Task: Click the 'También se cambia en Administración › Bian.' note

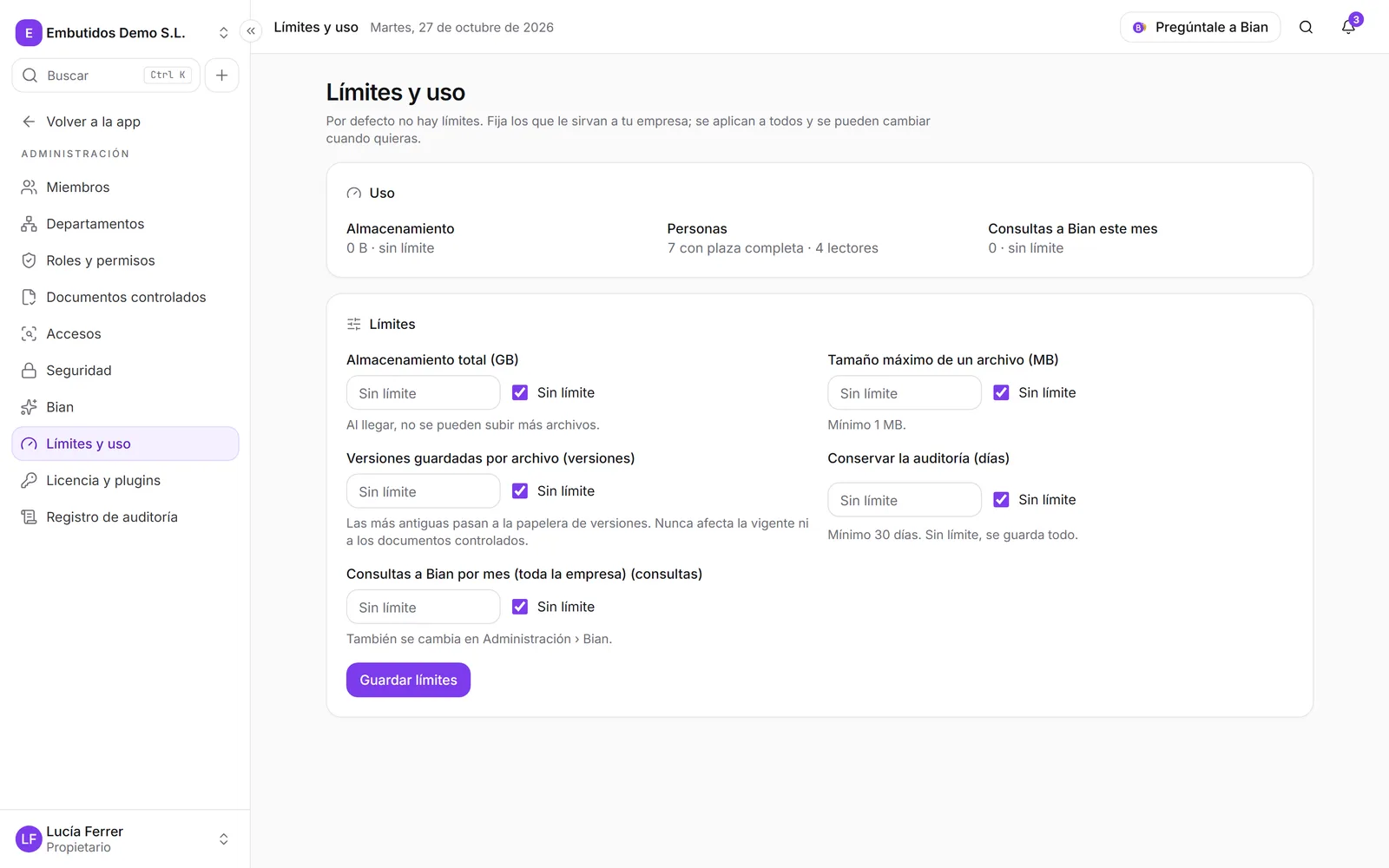Action: [x=479, y=639]
